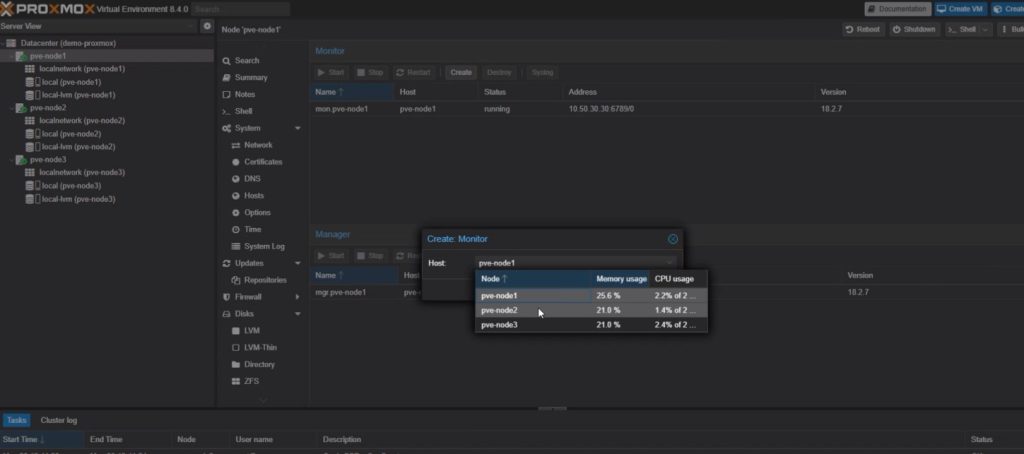Choose pve-node2 in the host dropdown list
Image resolution: width=1024 pixels, height=454 pixels.
click(591, 310)
